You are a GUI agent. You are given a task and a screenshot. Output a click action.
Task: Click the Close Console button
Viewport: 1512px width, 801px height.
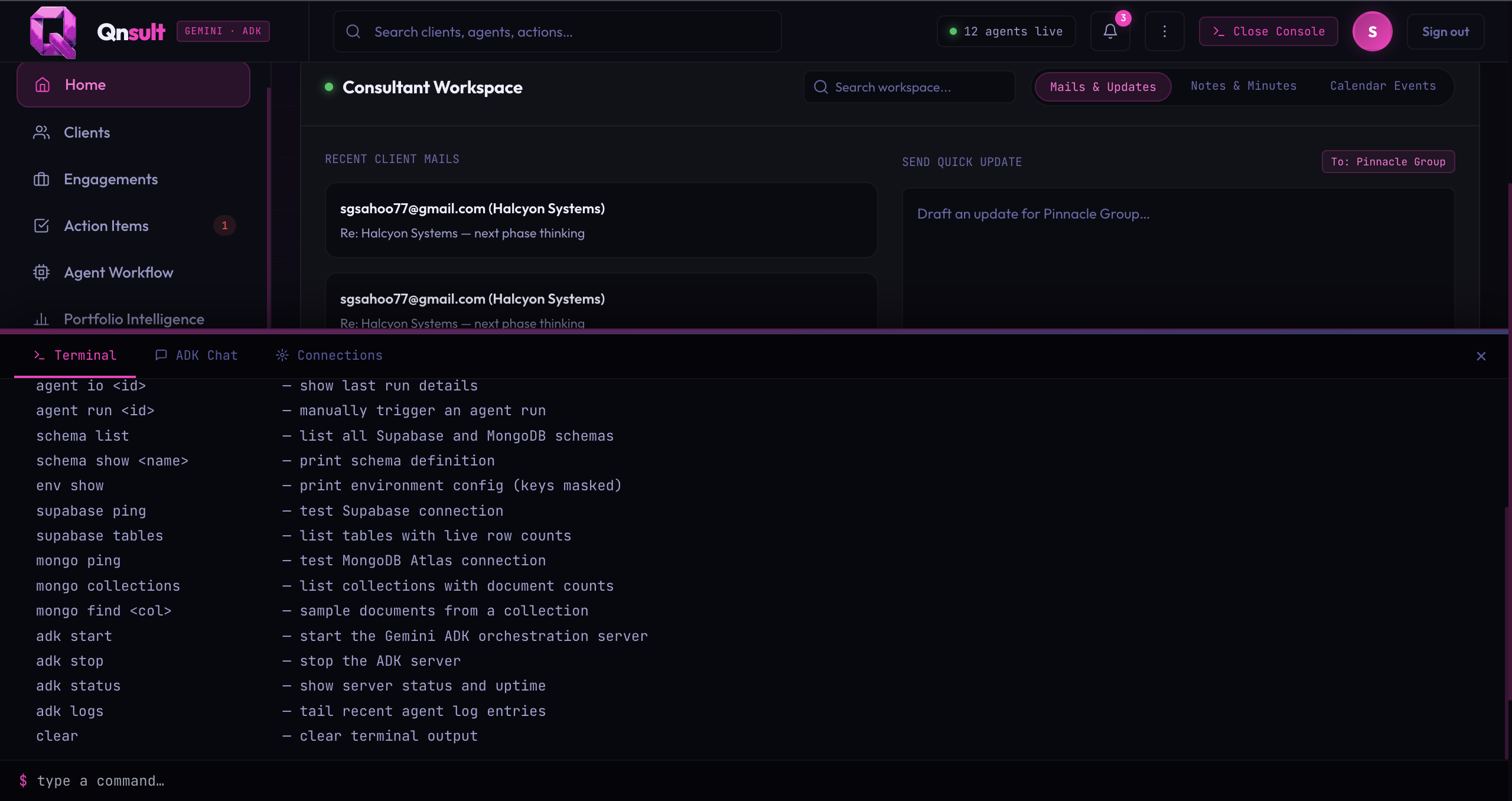[x=1268, y=31]
